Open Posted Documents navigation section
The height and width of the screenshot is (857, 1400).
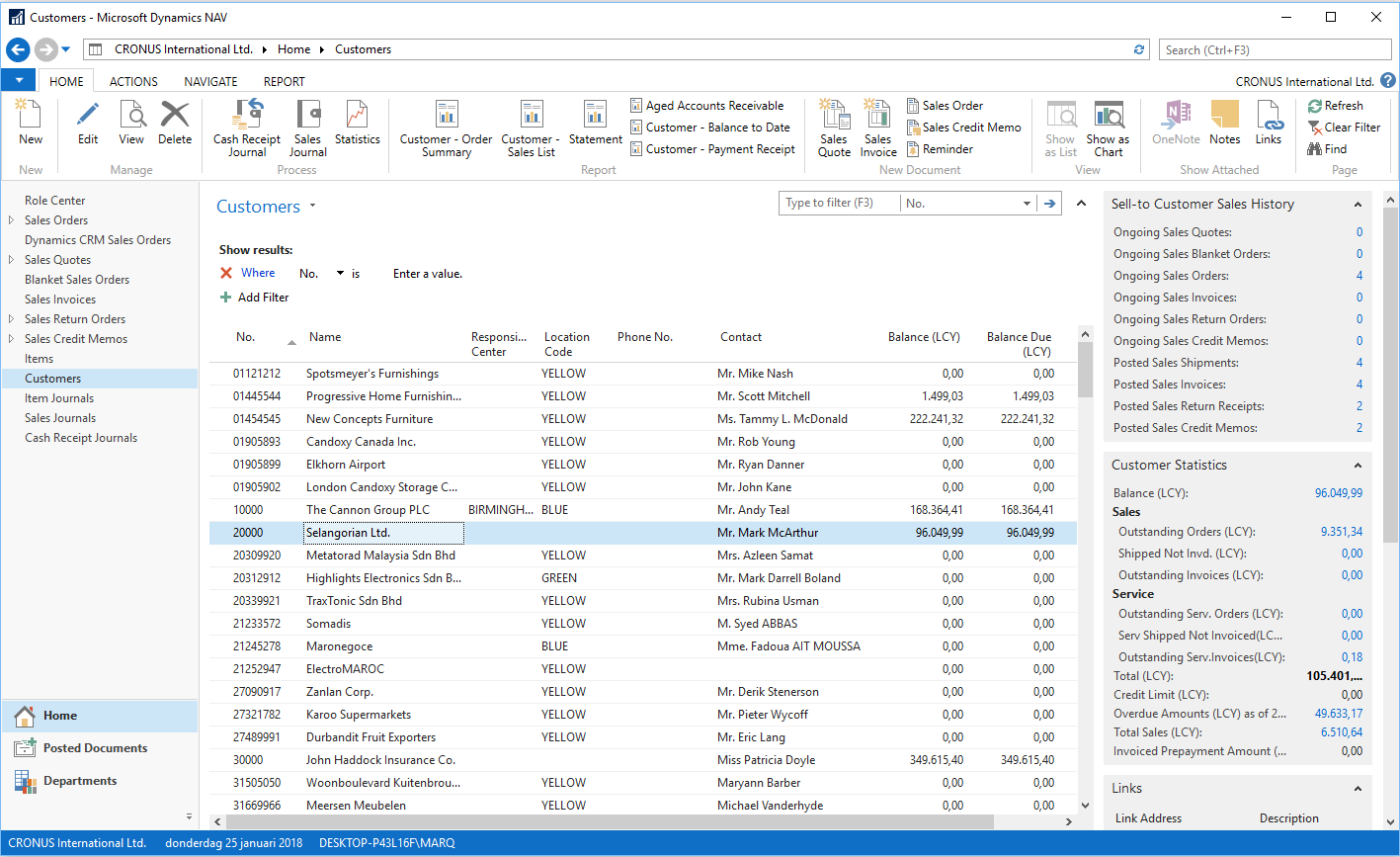99,748
